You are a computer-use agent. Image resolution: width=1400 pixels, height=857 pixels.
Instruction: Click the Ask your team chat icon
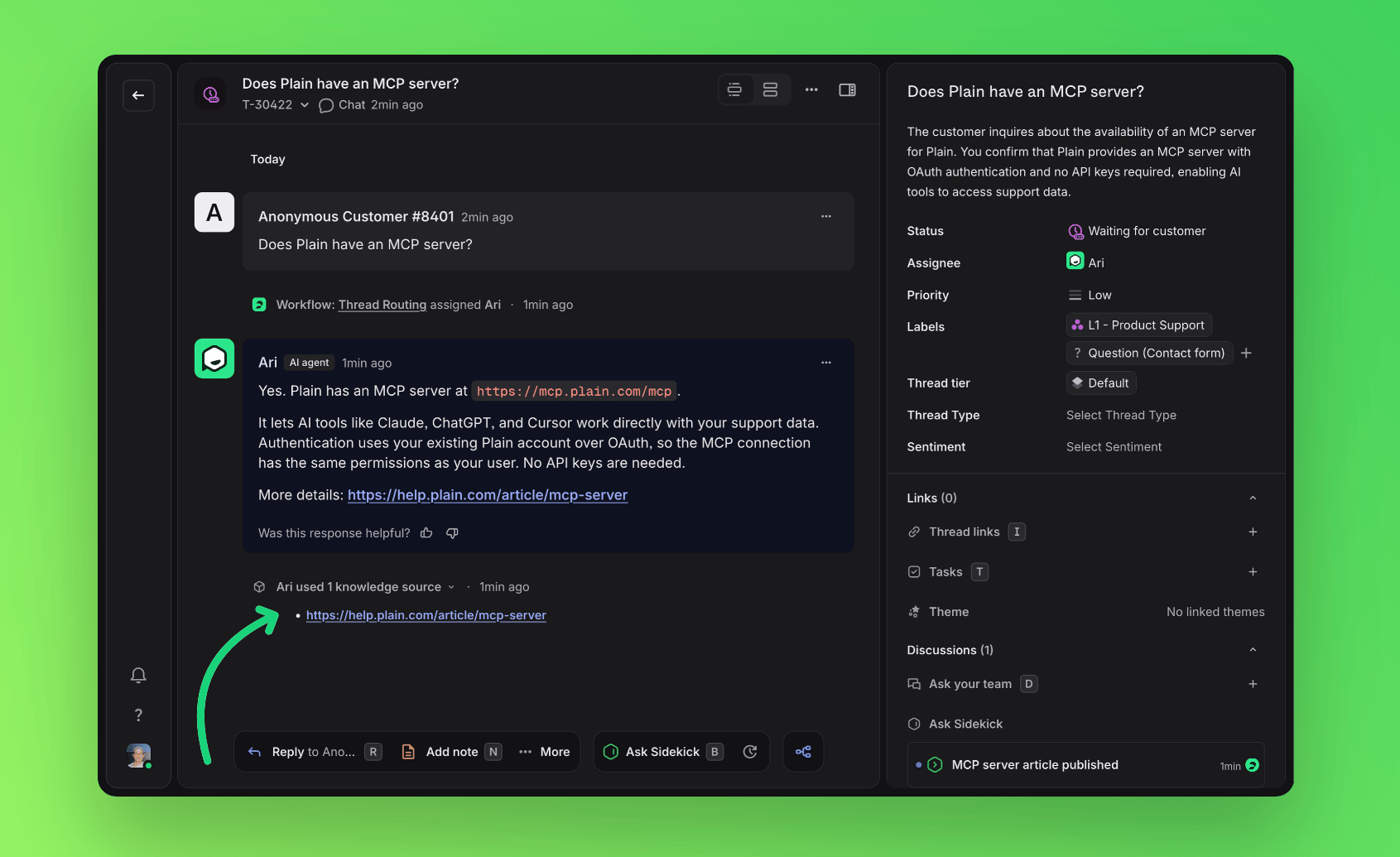914,684
